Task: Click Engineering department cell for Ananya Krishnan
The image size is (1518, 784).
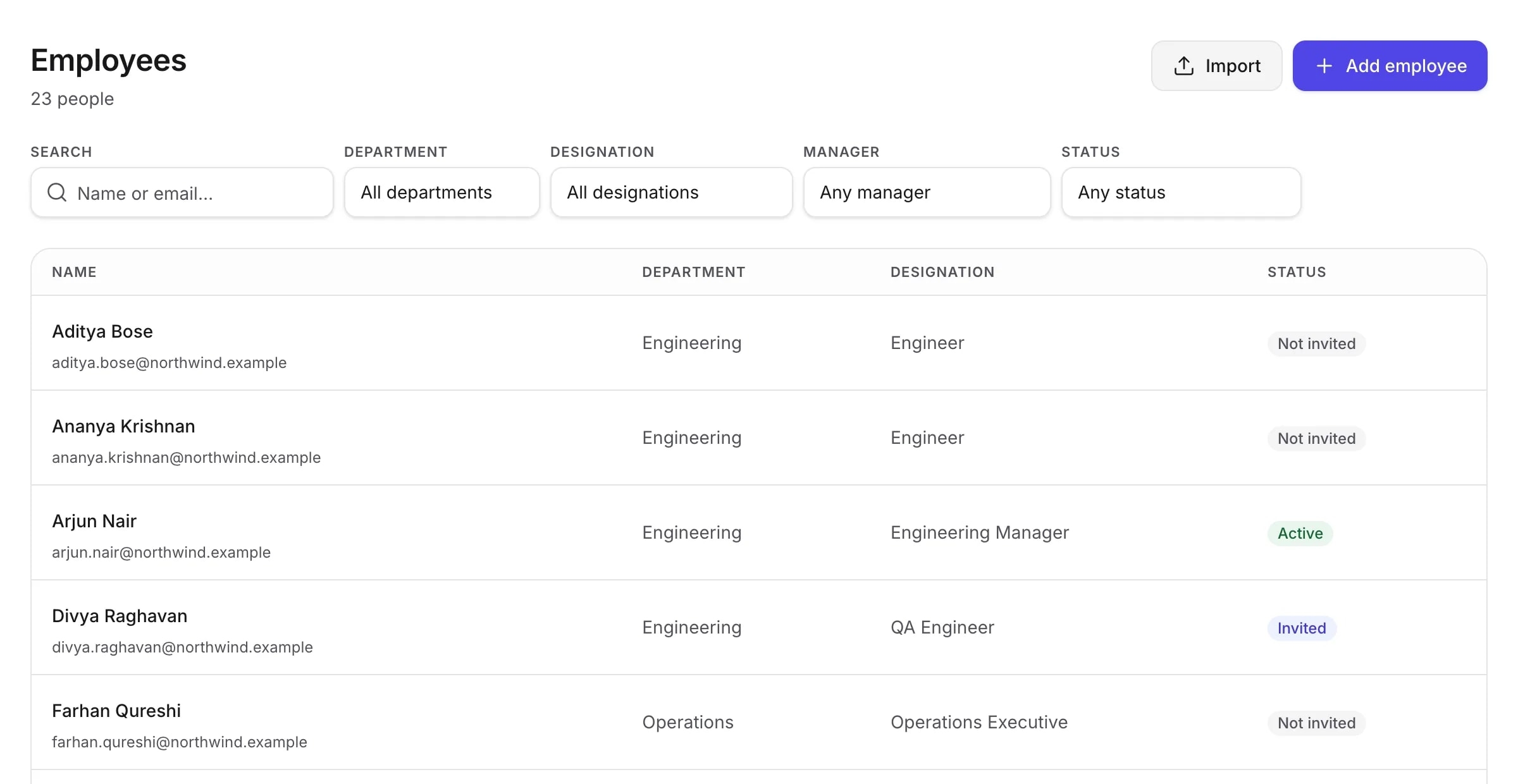Action: pos(691,438)
